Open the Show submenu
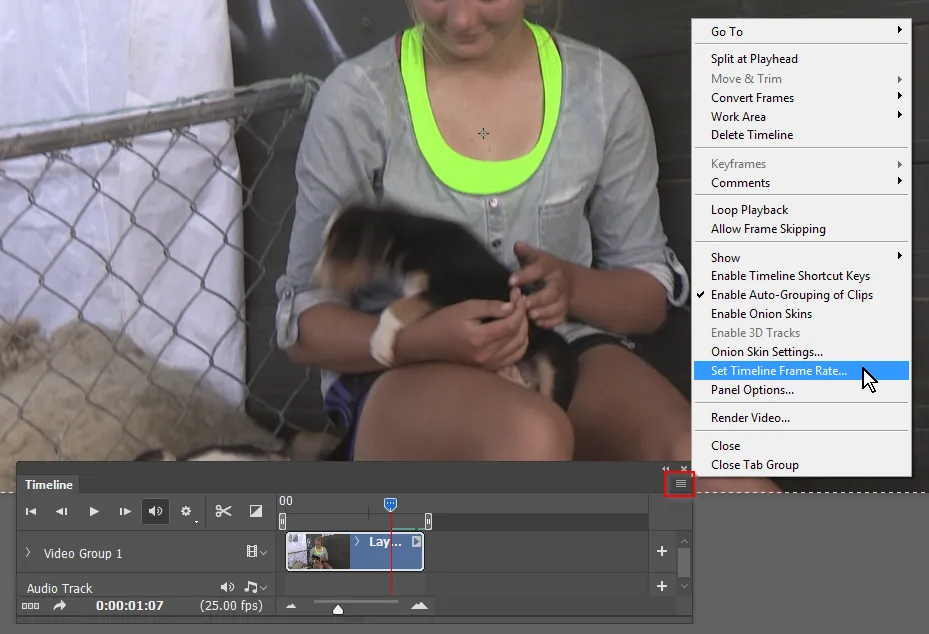 click(725, 257)
